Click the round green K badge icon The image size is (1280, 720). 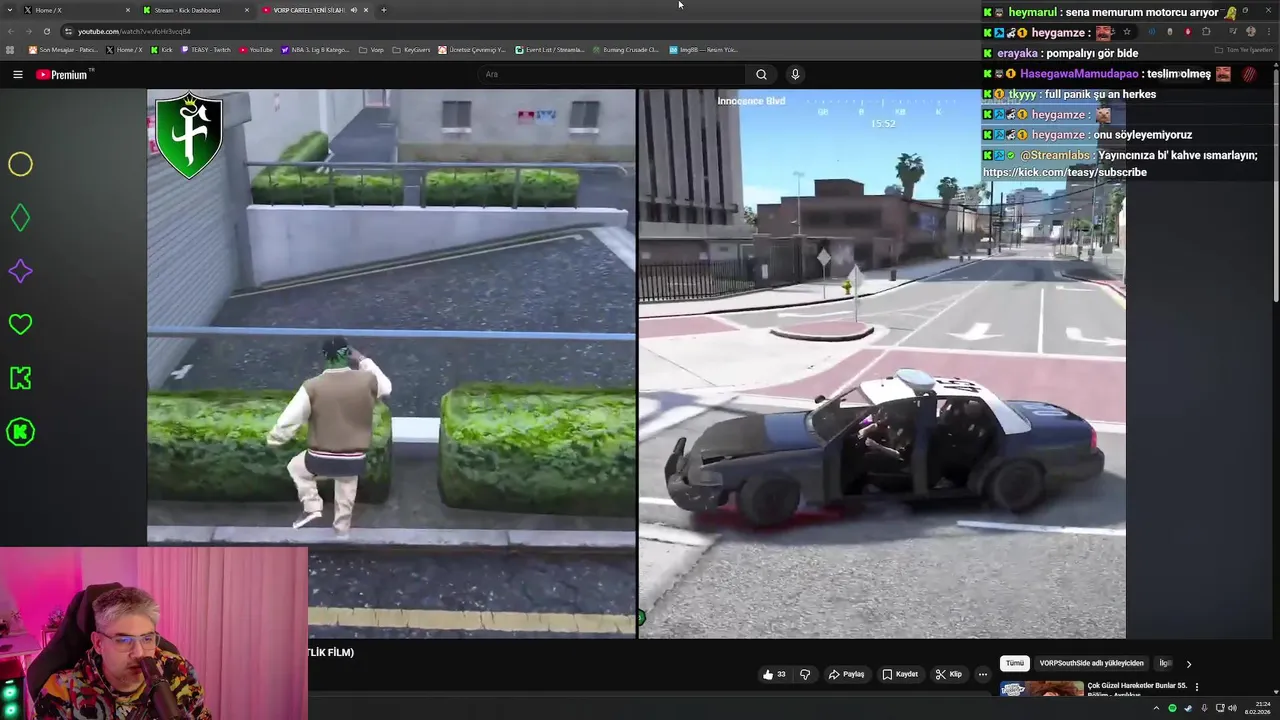point(20,432)
